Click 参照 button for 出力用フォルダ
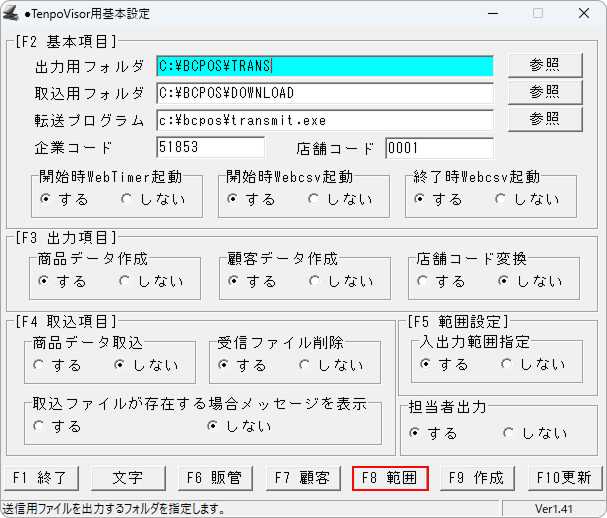This screenshot has width=607, height=518. (x=544, y=65)
